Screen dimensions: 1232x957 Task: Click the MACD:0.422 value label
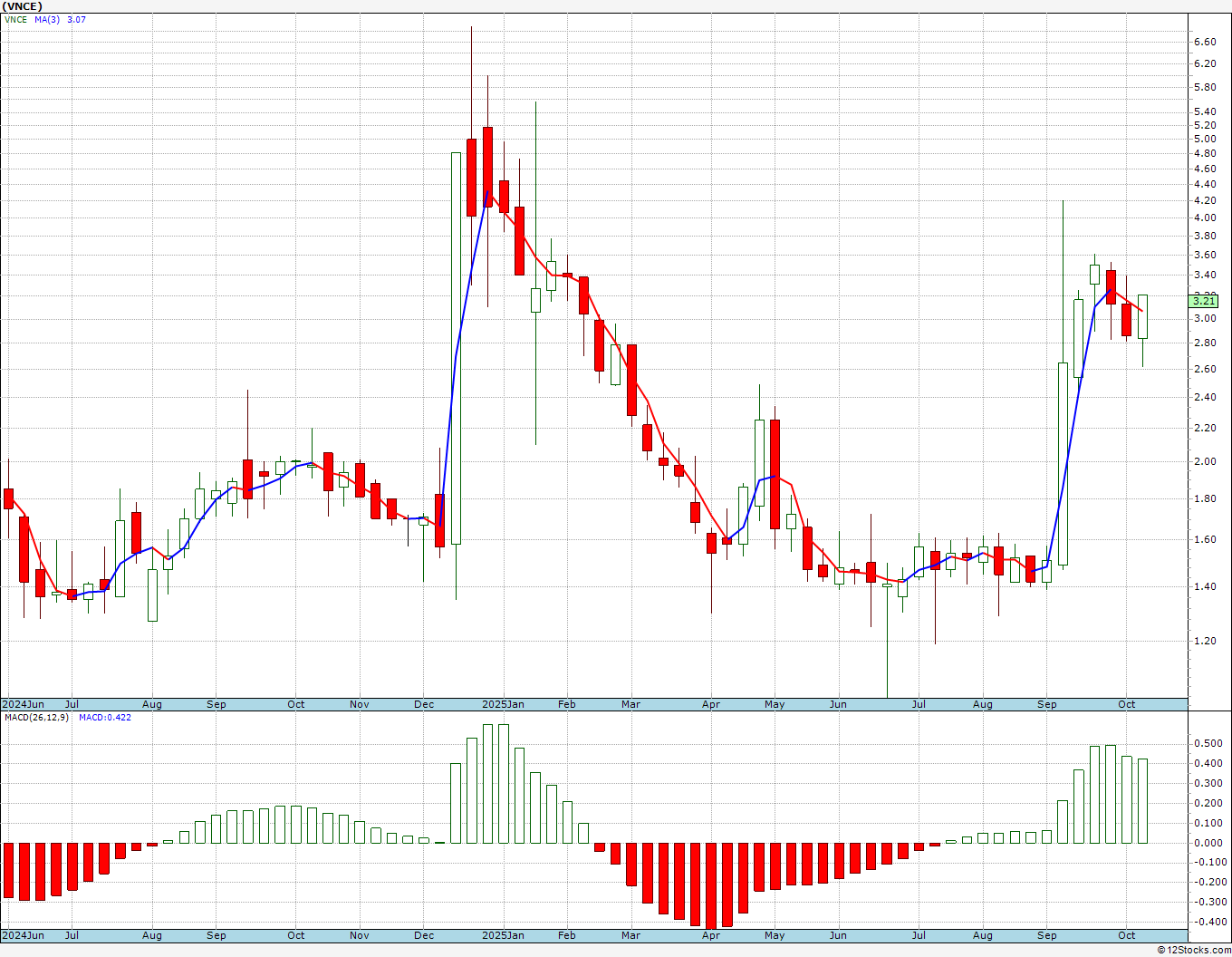(104, 718)
